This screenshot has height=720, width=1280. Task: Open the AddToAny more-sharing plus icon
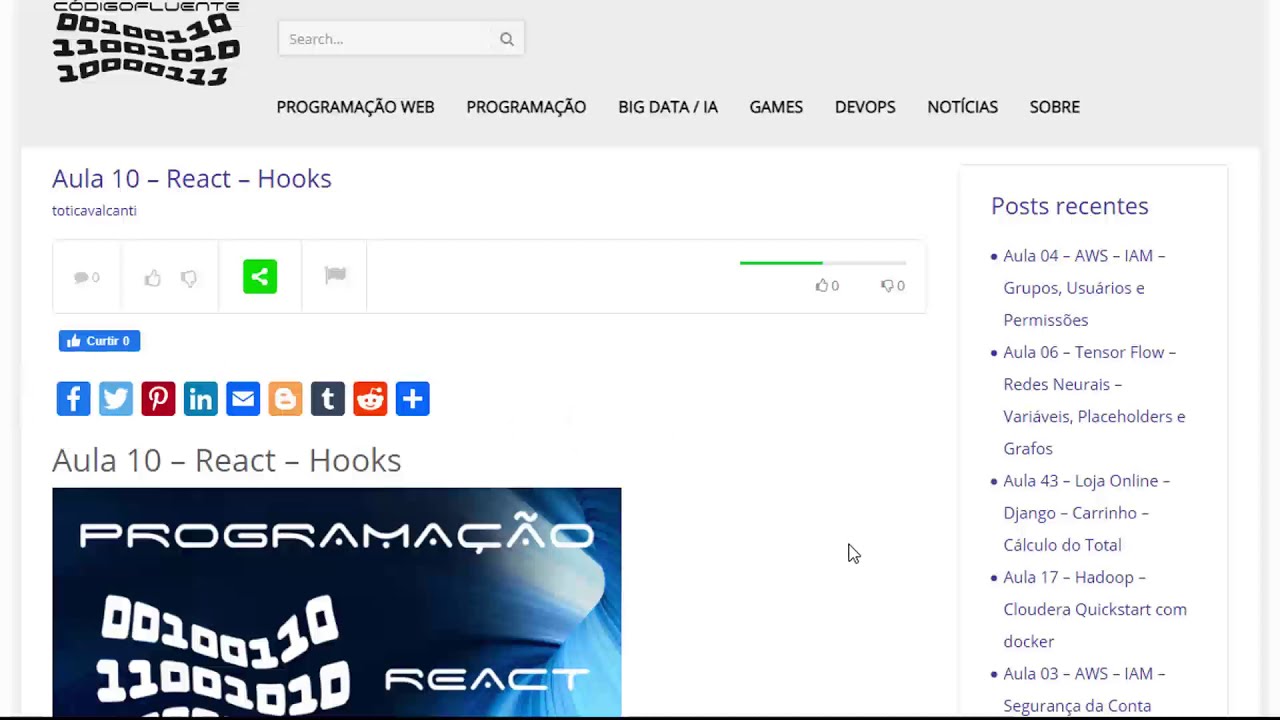tap(412, 399)
